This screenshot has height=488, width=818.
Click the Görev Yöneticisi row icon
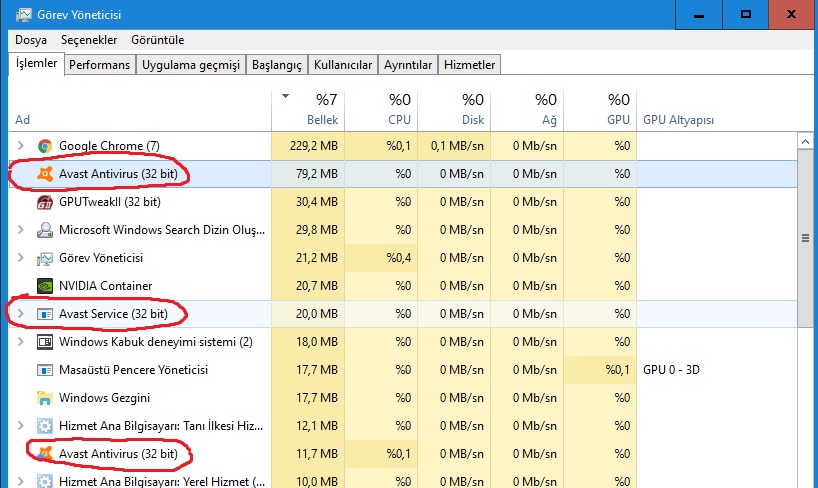pyautogui.click(x=45, y=258)
